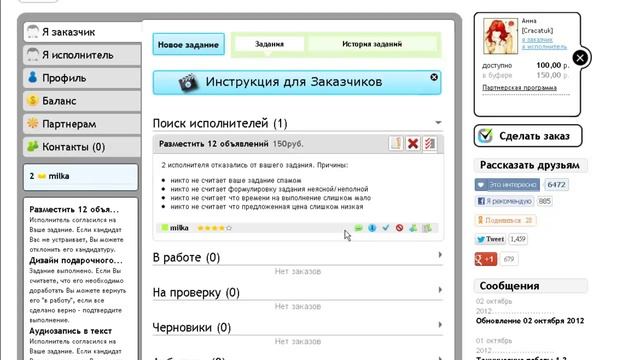Click last green-grey icon in milka row
Screen dimensions: 640x360
[x=427, y=228]
